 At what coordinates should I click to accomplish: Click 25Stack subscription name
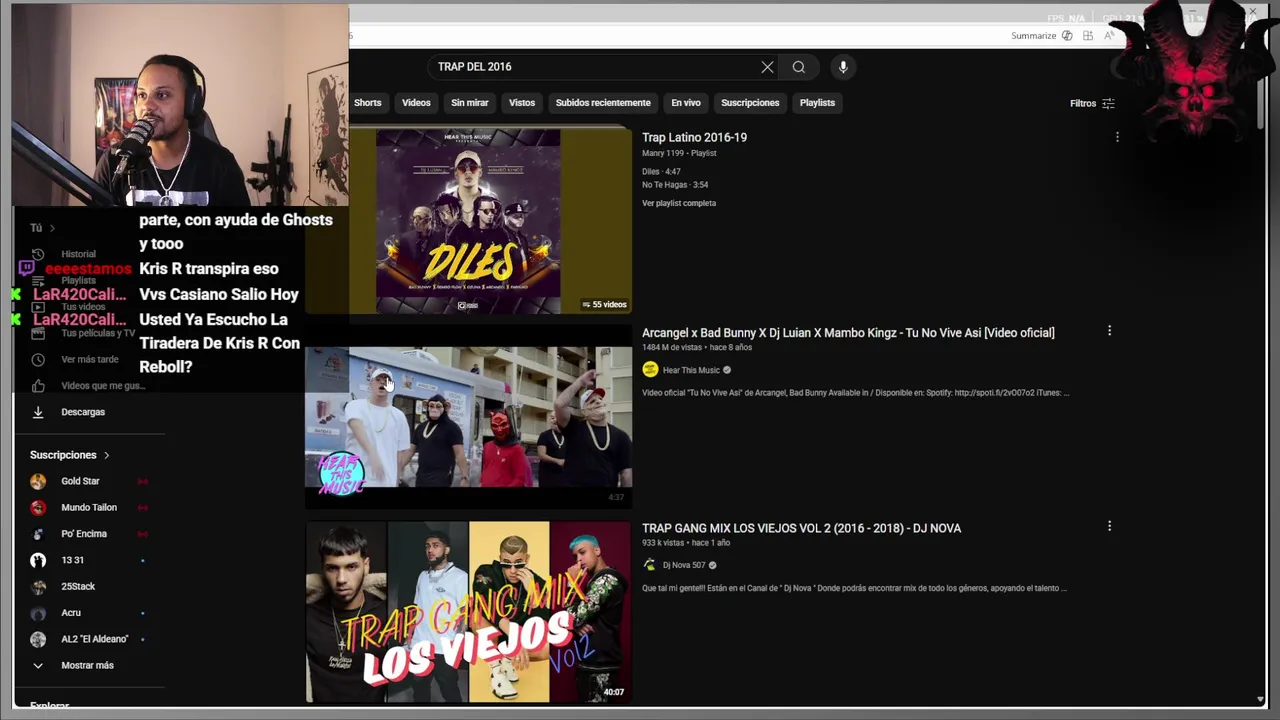coord(78,587)
